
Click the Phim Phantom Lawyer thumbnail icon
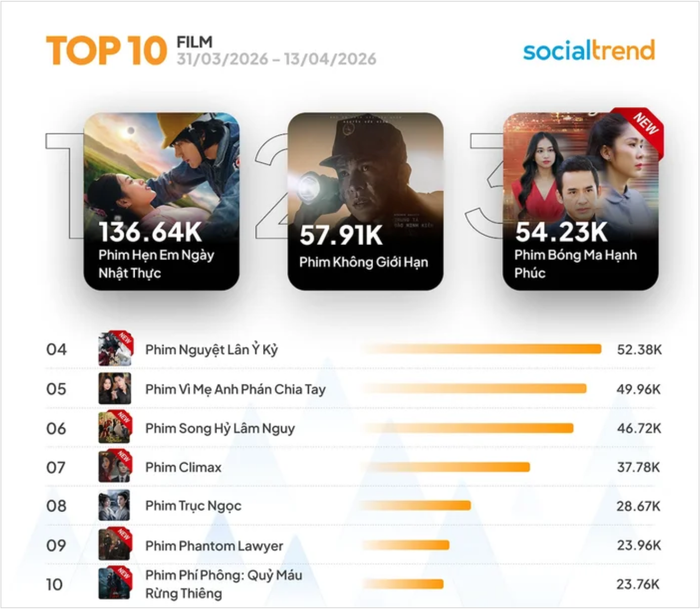click(x=115, y=545)
